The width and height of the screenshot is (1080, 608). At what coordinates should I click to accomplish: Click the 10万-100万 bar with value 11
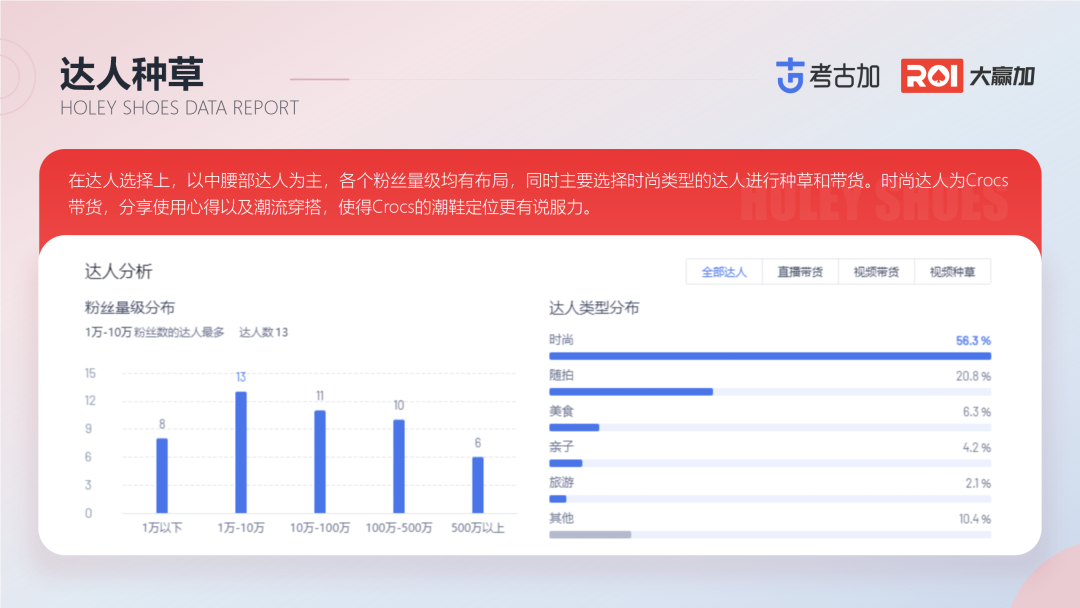click(320, 462)
